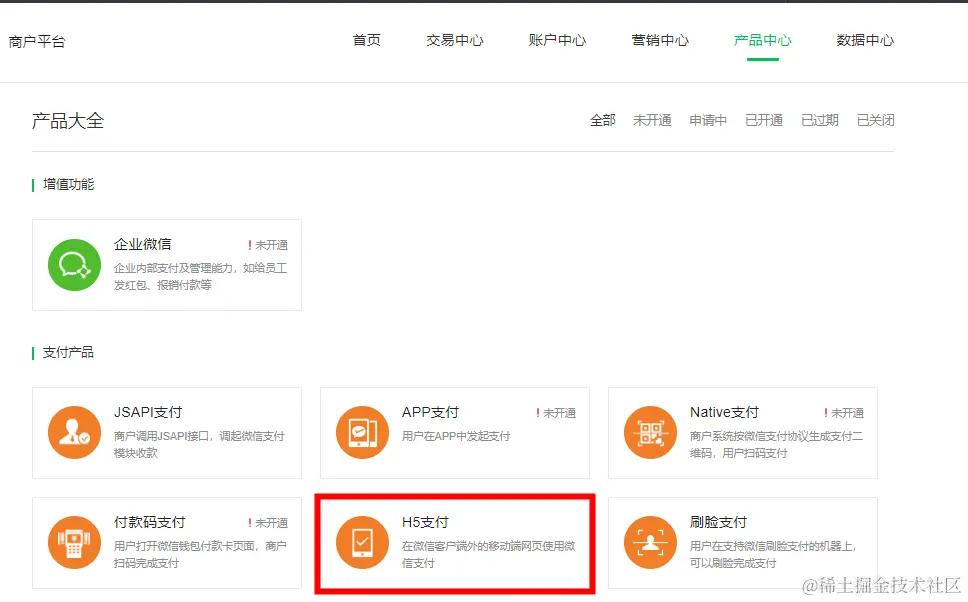Open the APP支付 product title
This screenshot has width=968, height=602.
click(x=430, y=412)
